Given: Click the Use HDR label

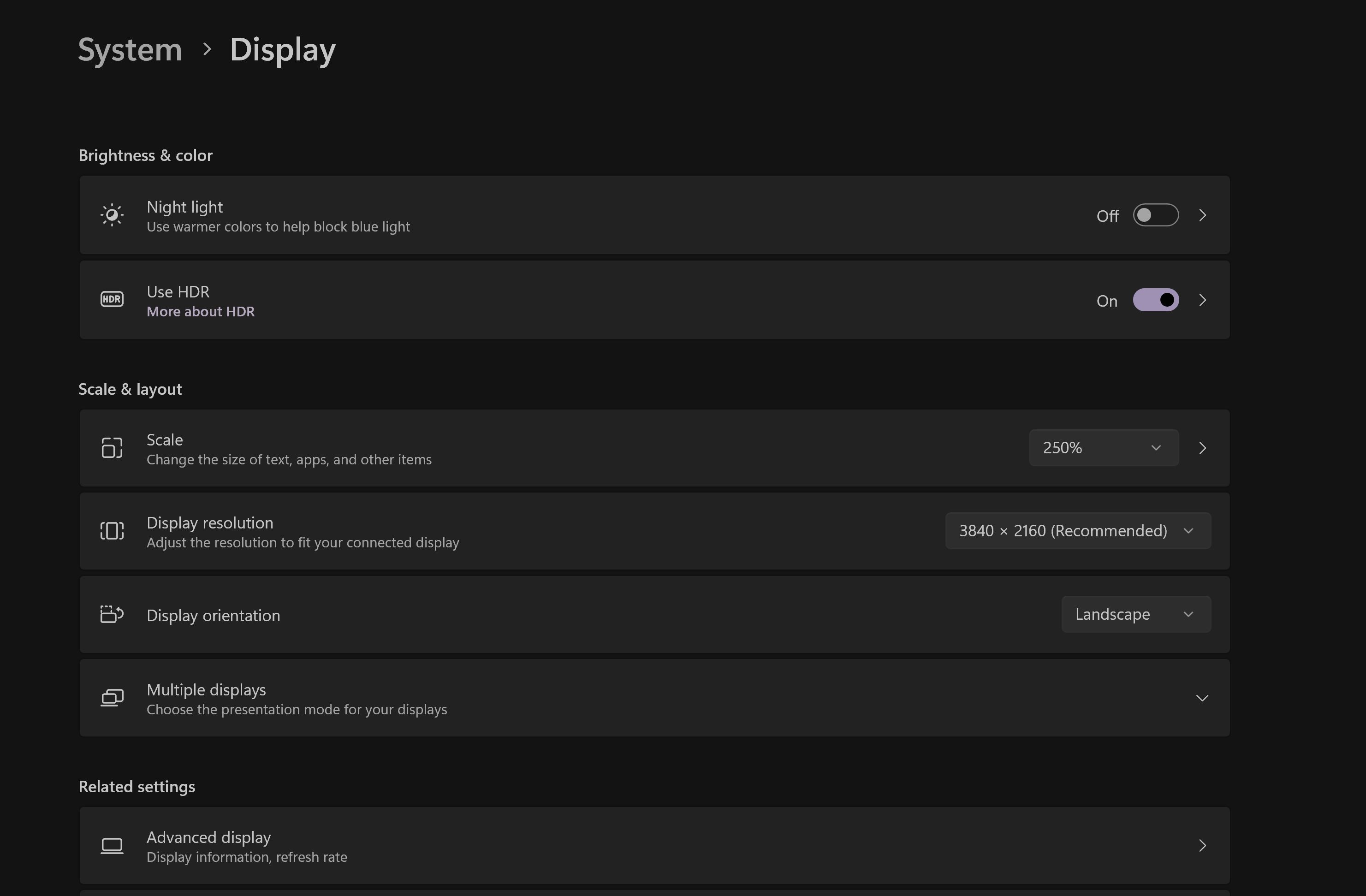Looking at the screenshot, I should click(178, 291).
